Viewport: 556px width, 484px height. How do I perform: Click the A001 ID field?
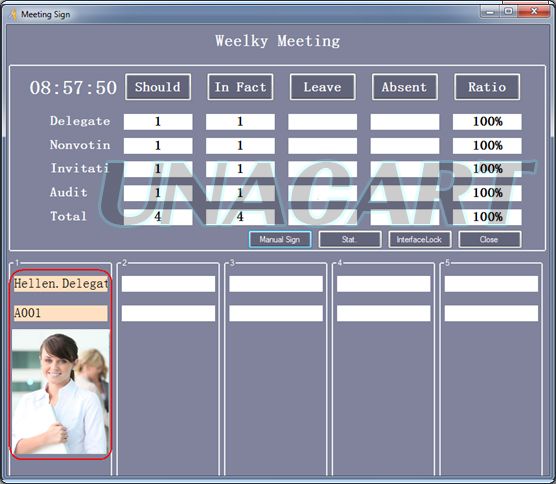(61, 313)
